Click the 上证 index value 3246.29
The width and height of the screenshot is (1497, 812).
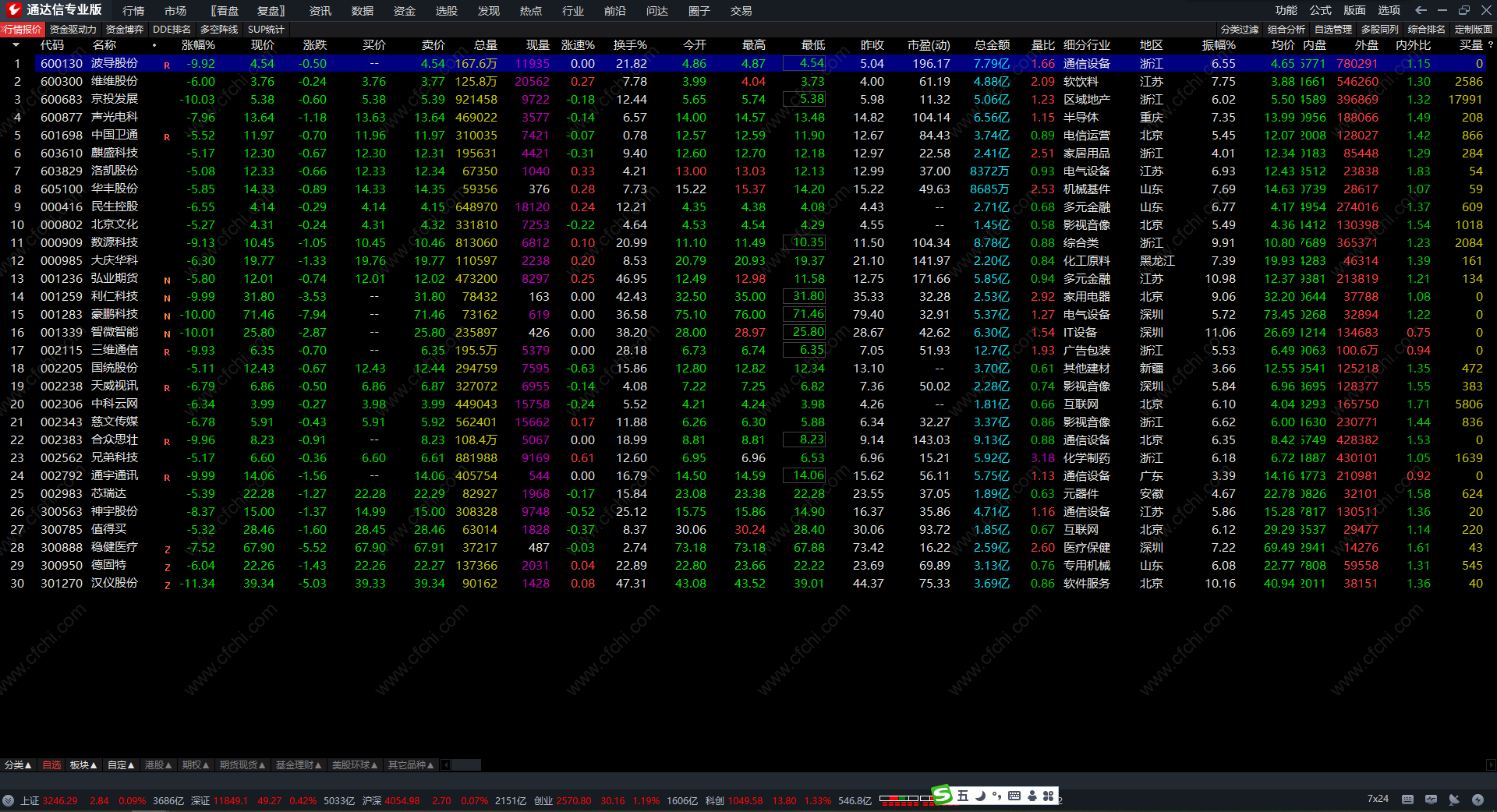(x=60, y=800)
